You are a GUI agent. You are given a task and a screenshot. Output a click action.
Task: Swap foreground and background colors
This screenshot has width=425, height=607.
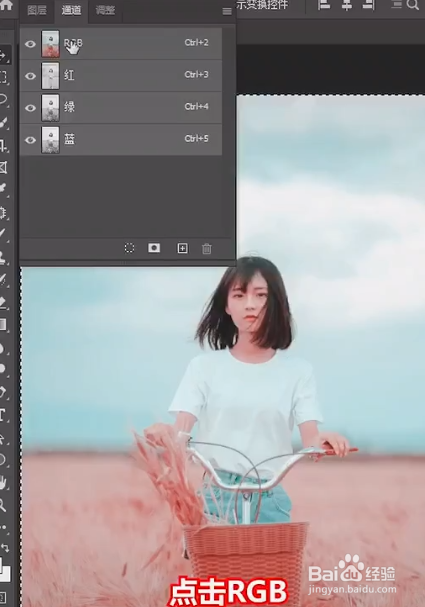pos(4,547)
